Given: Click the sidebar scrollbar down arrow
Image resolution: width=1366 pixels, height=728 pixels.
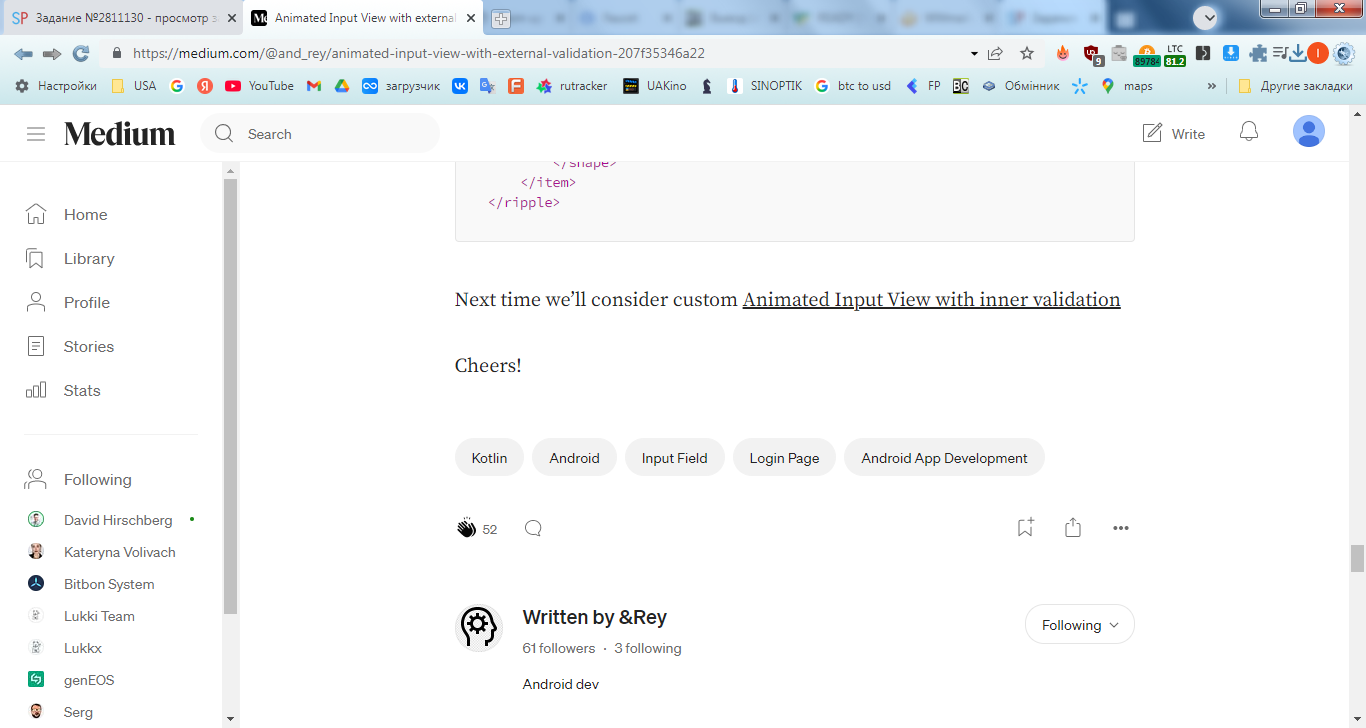Looking at the screenshot, I should coord(231,719).
